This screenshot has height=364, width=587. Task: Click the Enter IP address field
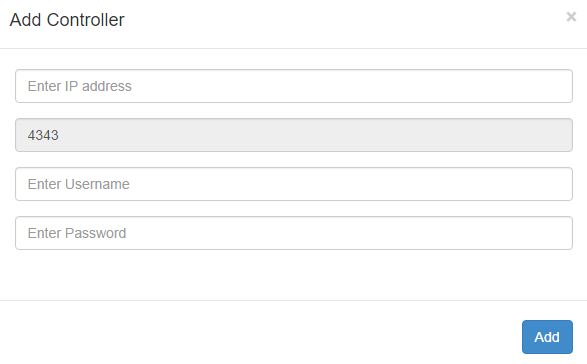coord(294,86)
